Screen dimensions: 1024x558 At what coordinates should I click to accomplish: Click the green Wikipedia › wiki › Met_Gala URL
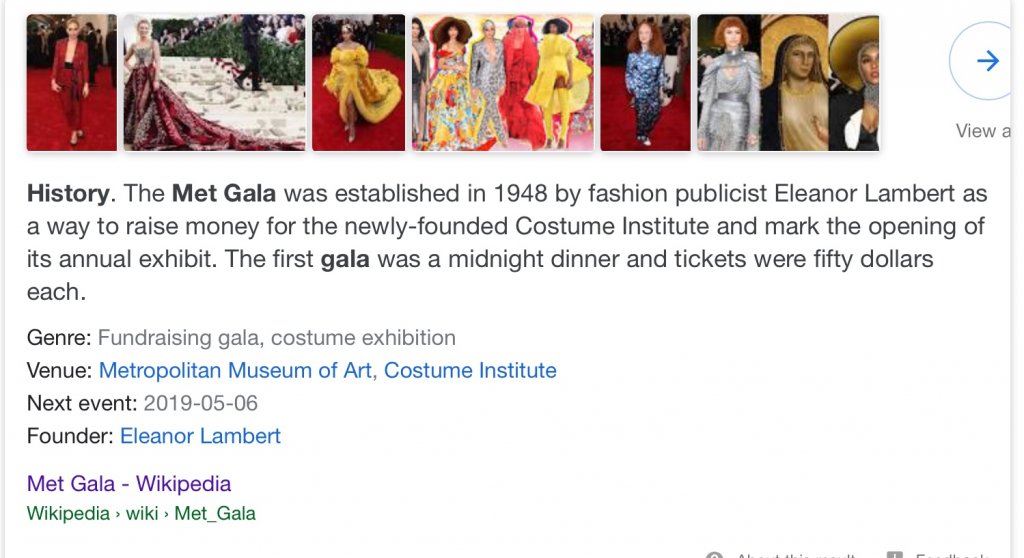(x=141, y=514)
